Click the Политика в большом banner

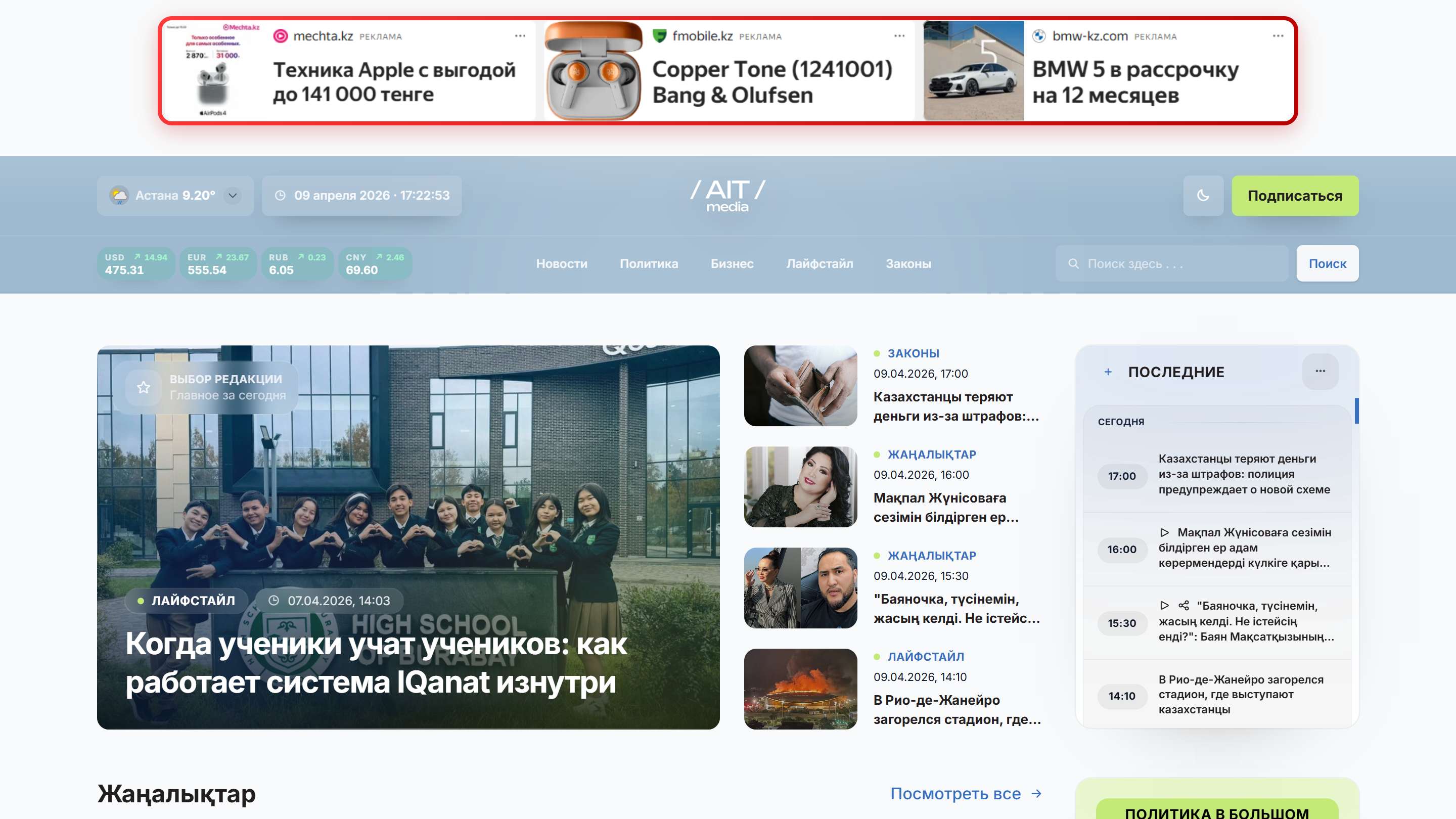point(1217,809)
